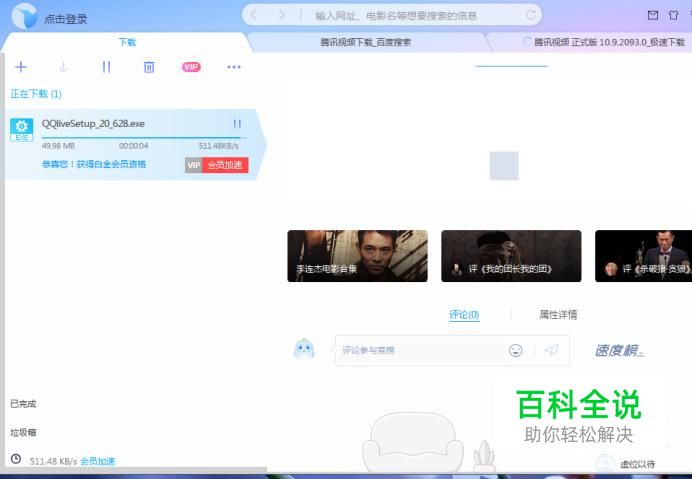Click the start download arrow icon

click(63, 67)
